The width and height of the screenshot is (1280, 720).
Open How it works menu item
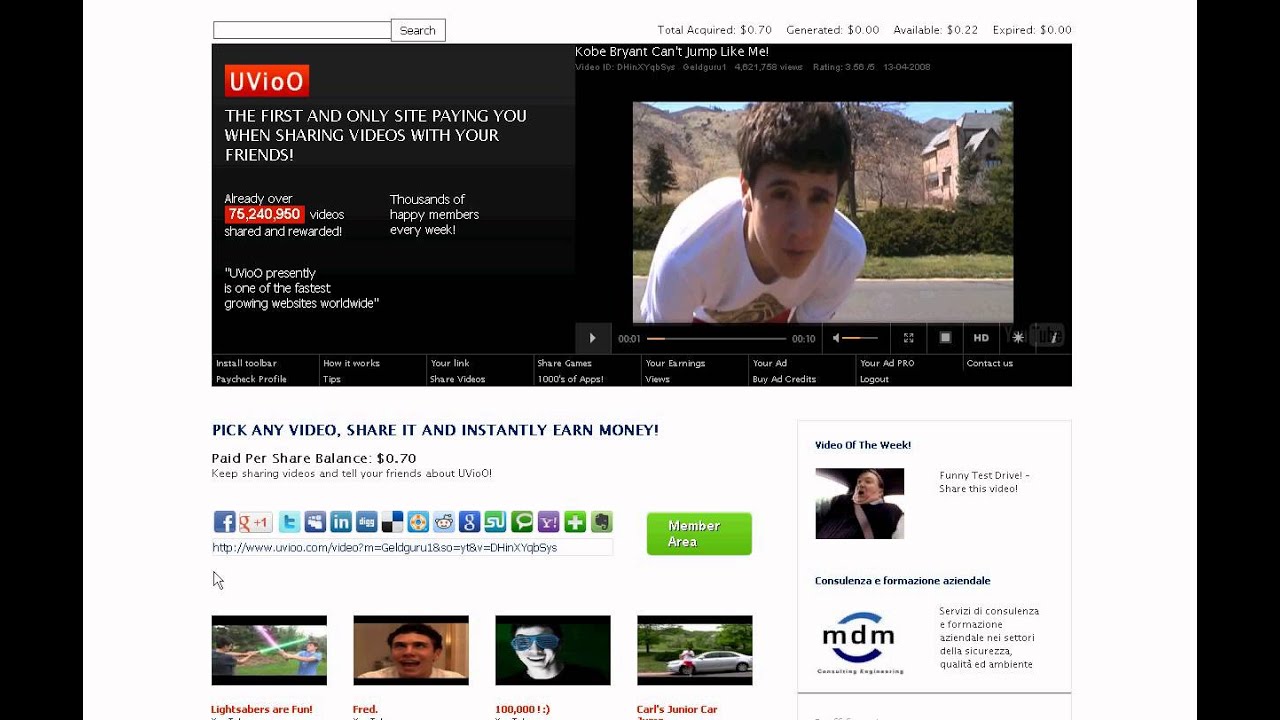pyautogui.click(x=351, y=363)
